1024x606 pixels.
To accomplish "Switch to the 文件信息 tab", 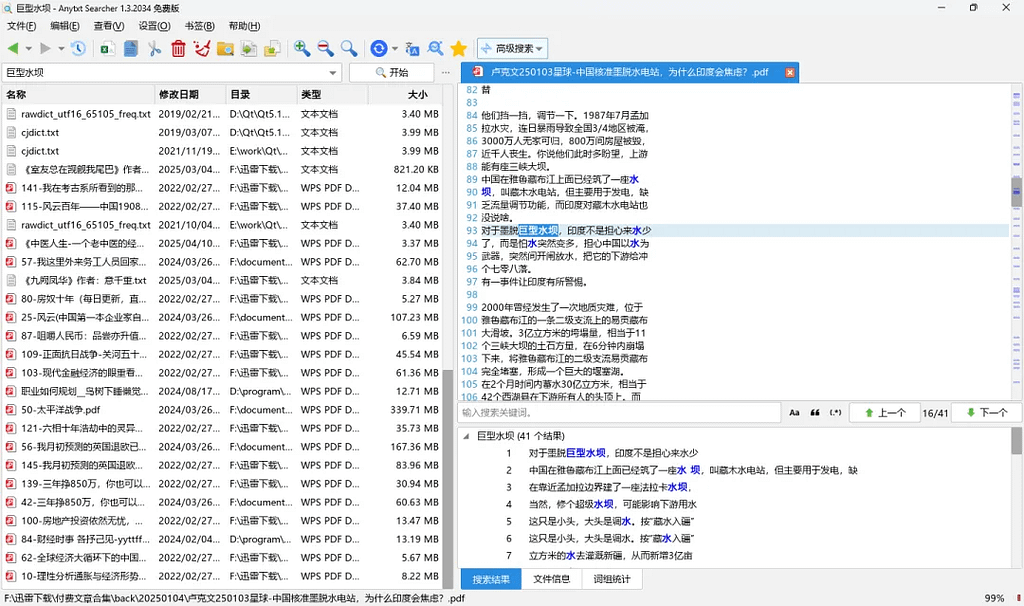I will 551,579.
